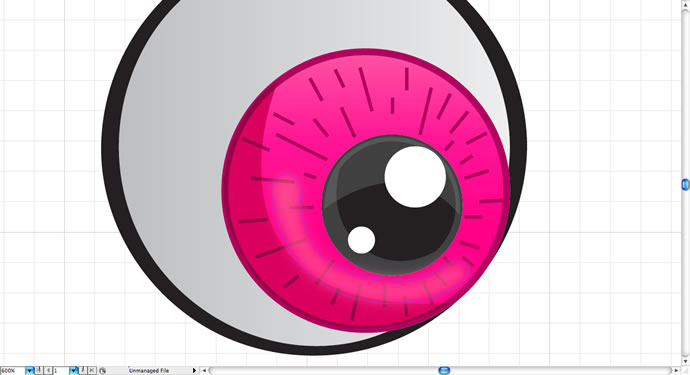
Task: Go to the next artboard
Action: [83, 371]
